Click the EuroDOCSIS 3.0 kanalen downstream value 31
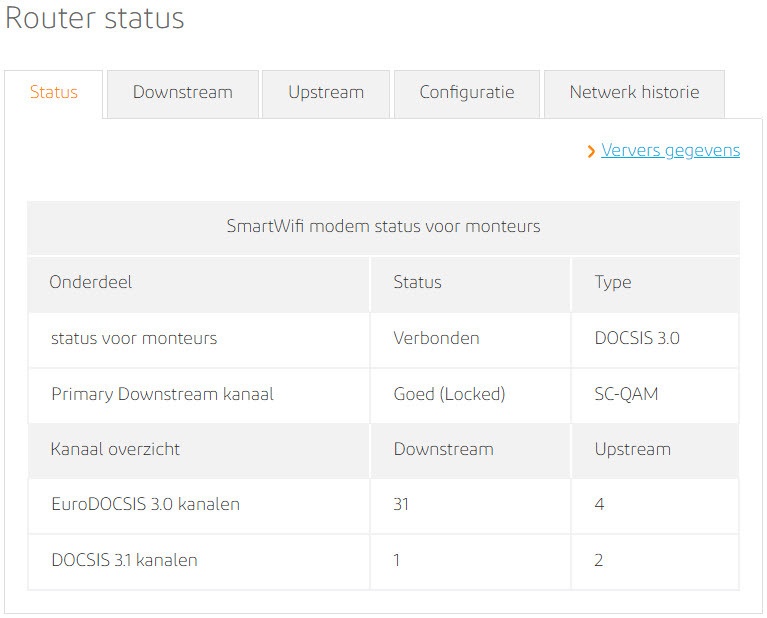This screenshot has width=767, height=618. [x=402, y=505]
